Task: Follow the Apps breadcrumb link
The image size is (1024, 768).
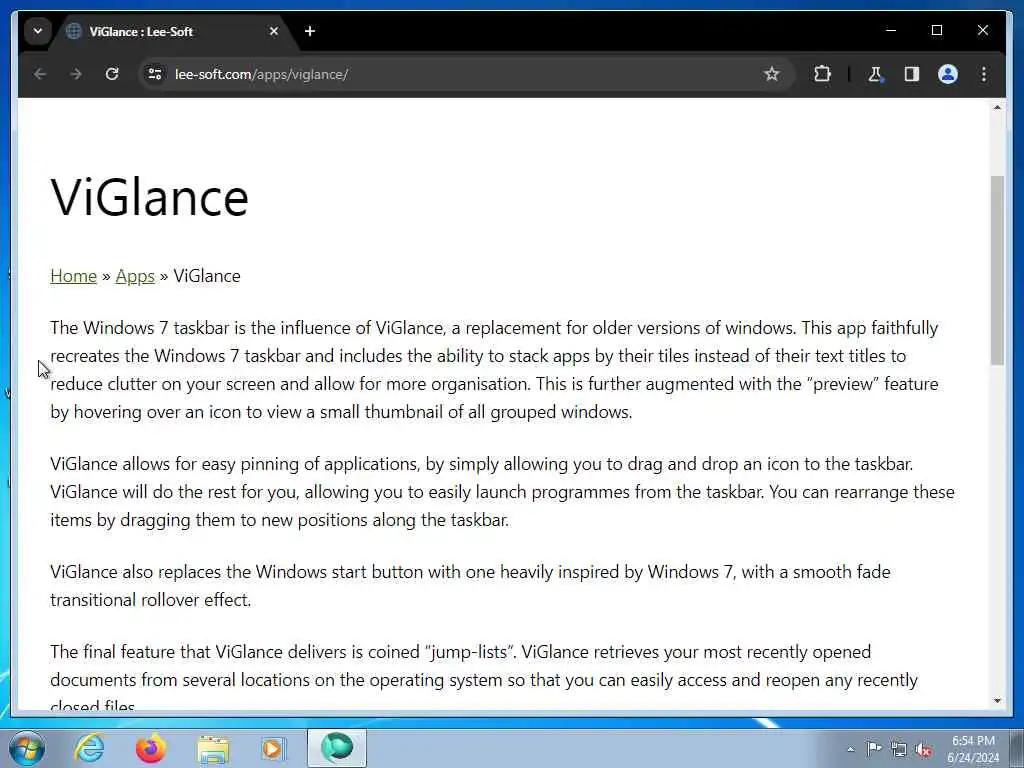Action: 135,276
